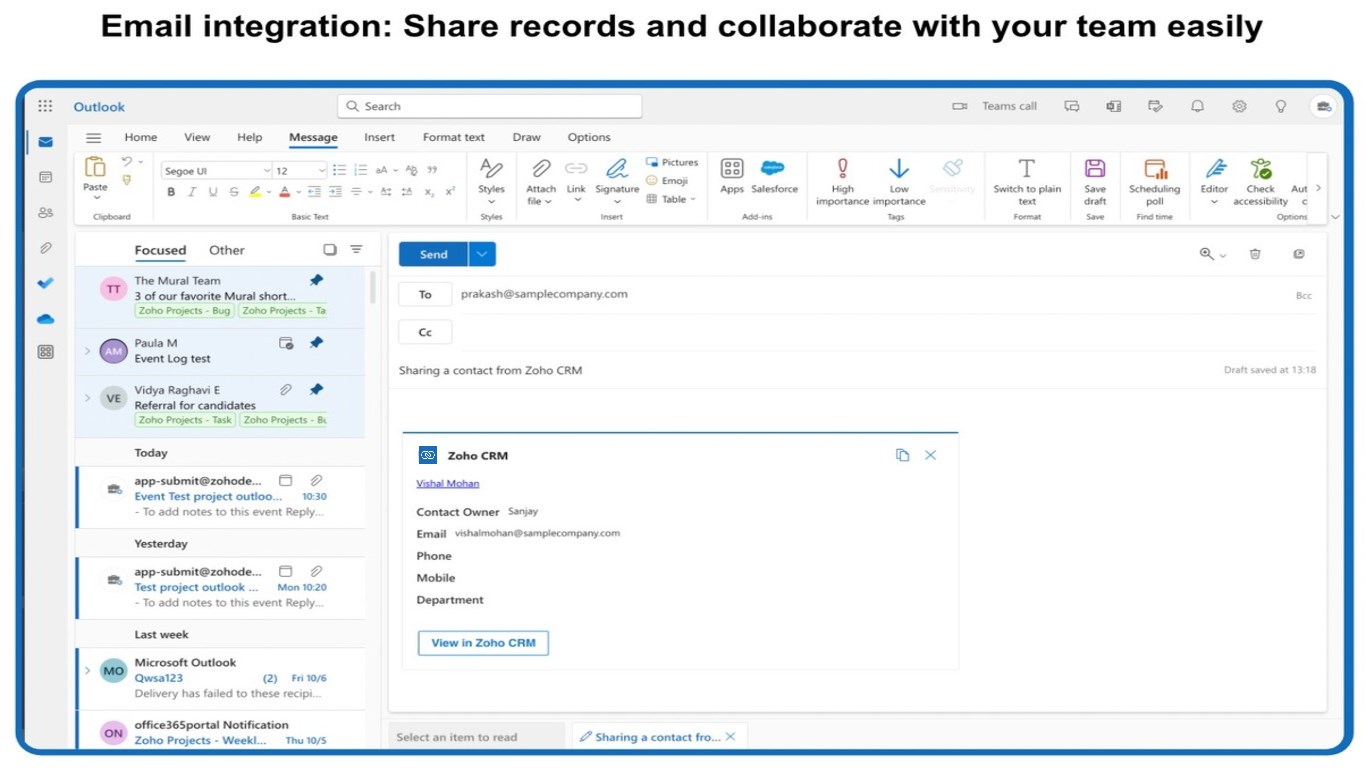Open the Home ribbon tab

coord(141,138)
